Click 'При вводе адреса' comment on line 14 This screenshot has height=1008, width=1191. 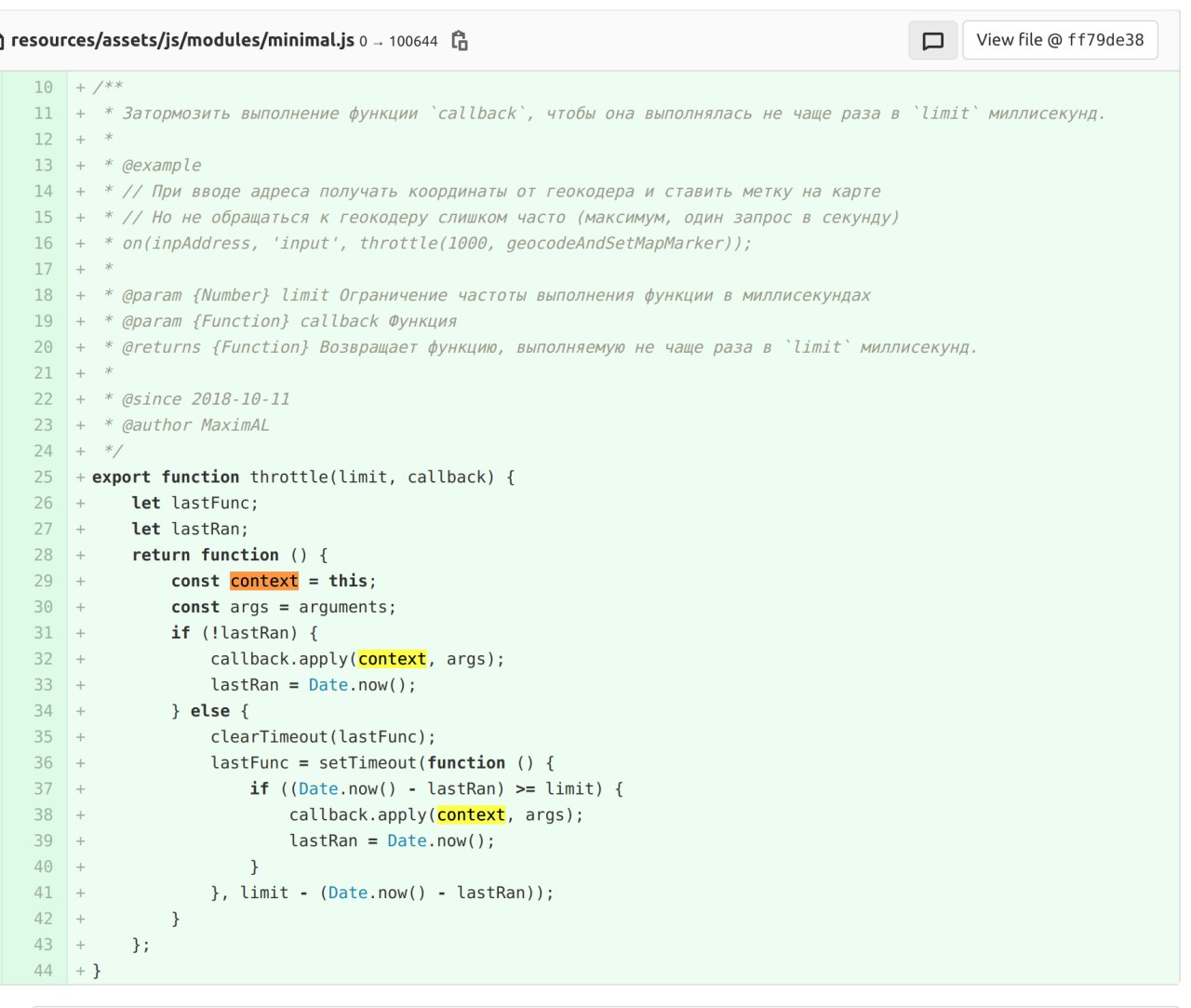point(230,192)
